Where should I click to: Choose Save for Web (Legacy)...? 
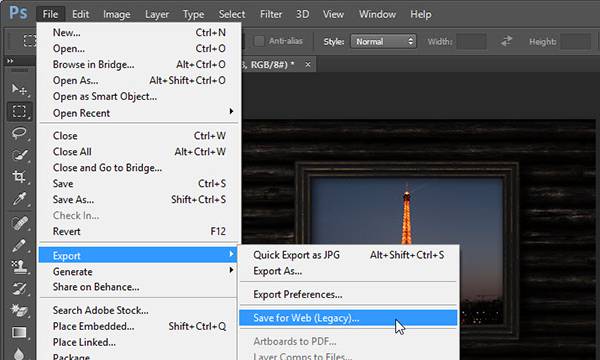(349, 318)
